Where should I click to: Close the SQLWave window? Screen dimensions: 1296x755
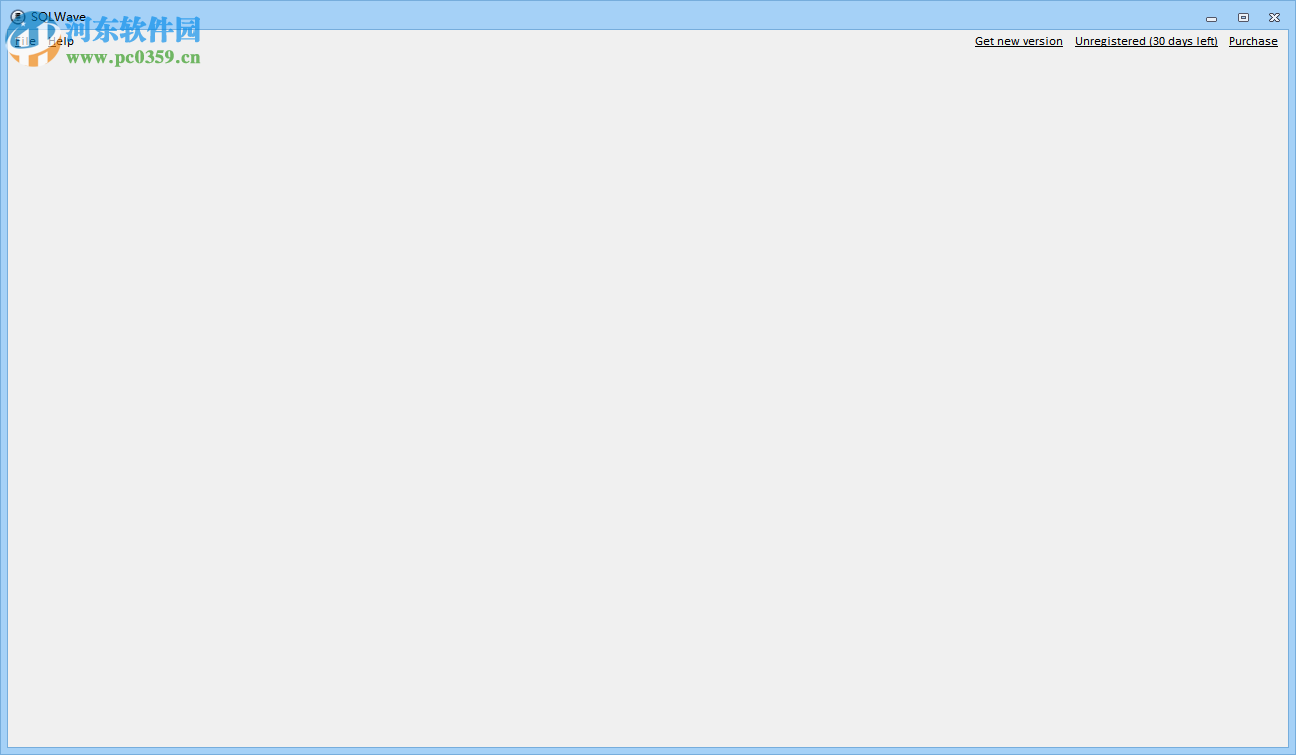(x=1274, y=17)
